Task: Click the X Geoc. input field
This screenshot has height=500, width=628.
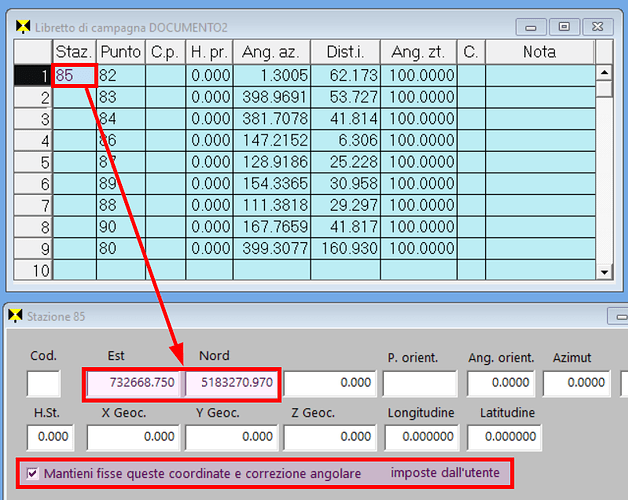Action: (x=133, y=438)
